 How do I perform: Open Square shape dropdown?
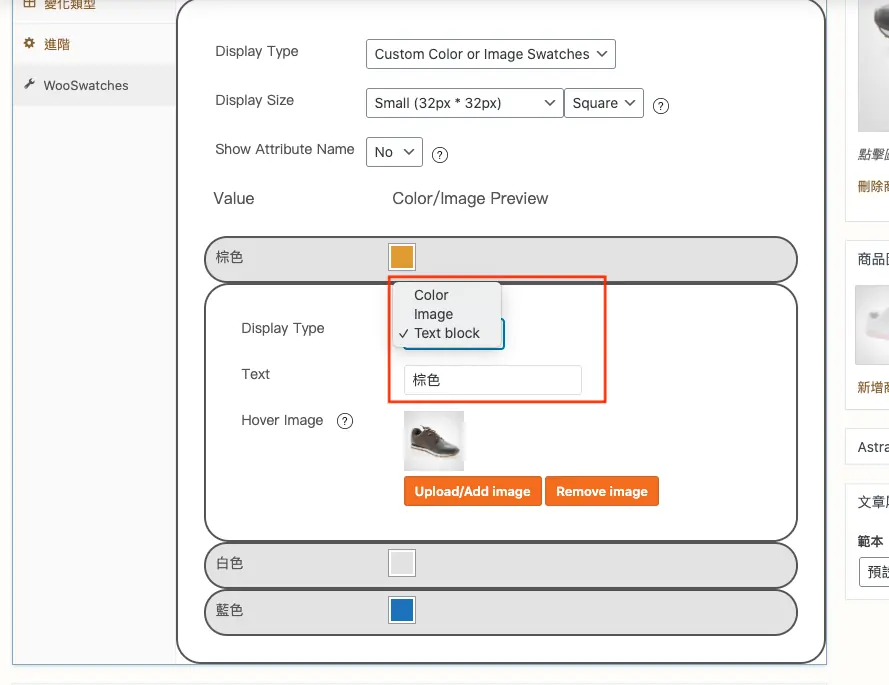pyautogui.click(x=604, y=103)
